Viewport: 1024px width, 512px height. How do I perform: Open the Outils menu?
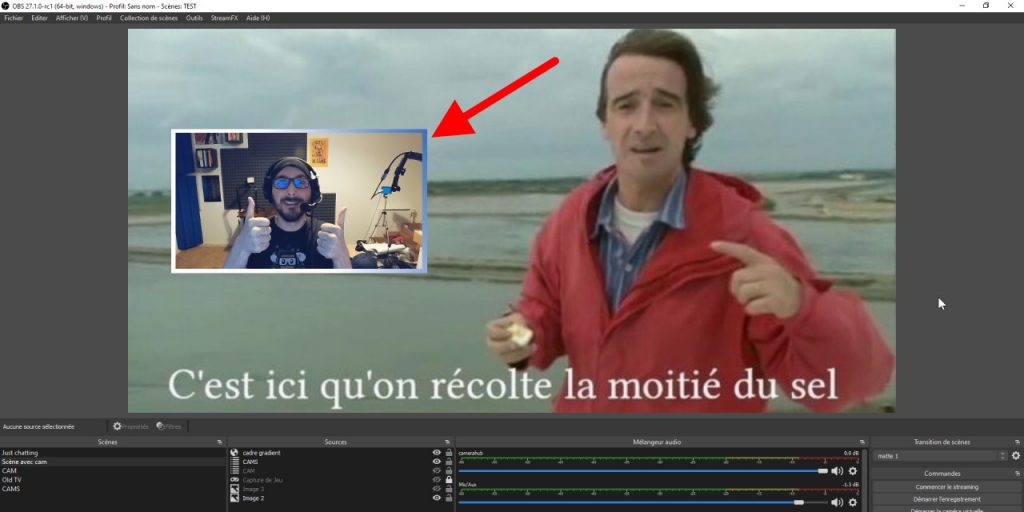click(x=194, y=18)
